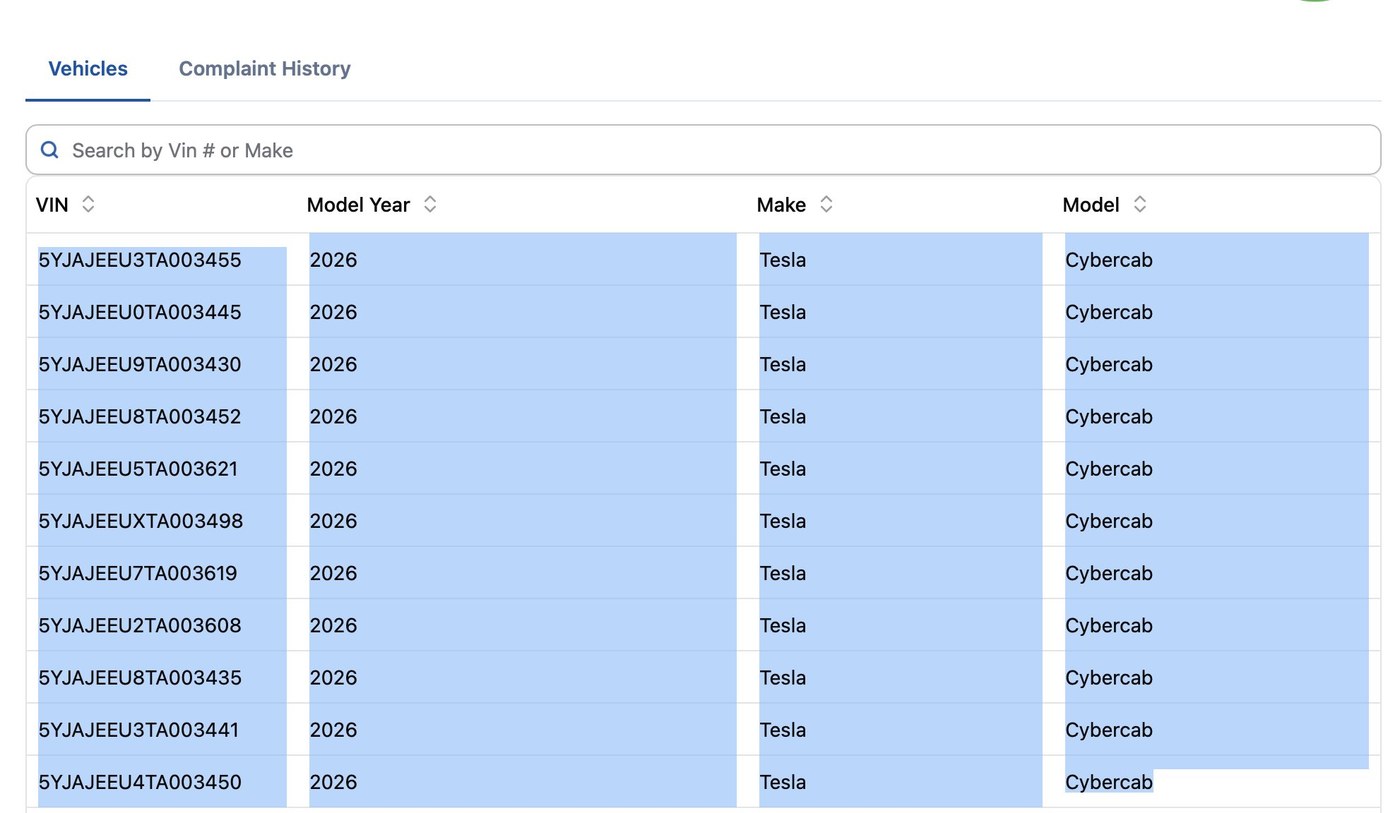Click the Model Year column header label
Screen dimensions: 1400x813
[358, 204]
